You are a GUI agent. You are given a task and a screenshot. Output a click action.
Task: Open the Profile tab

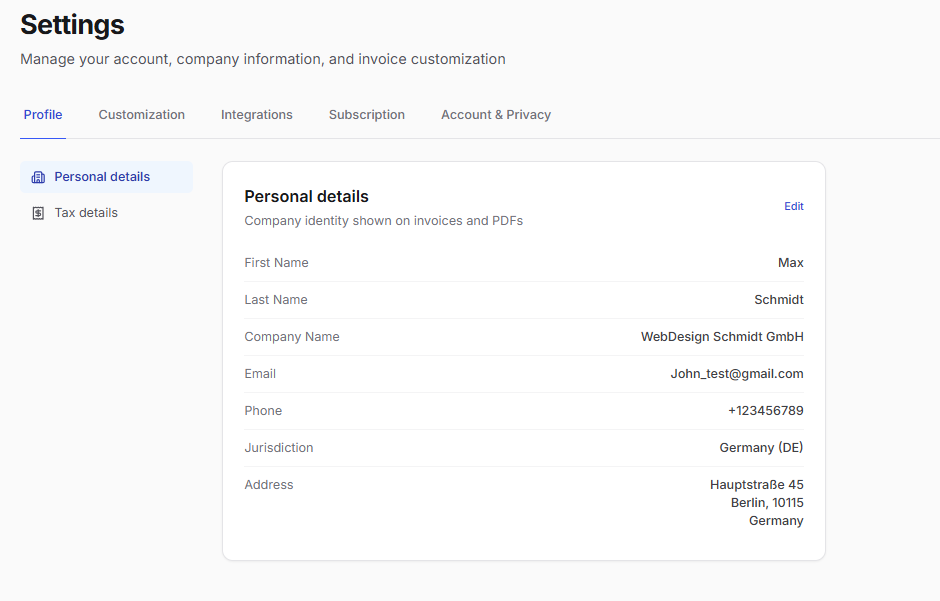(43, 114)
